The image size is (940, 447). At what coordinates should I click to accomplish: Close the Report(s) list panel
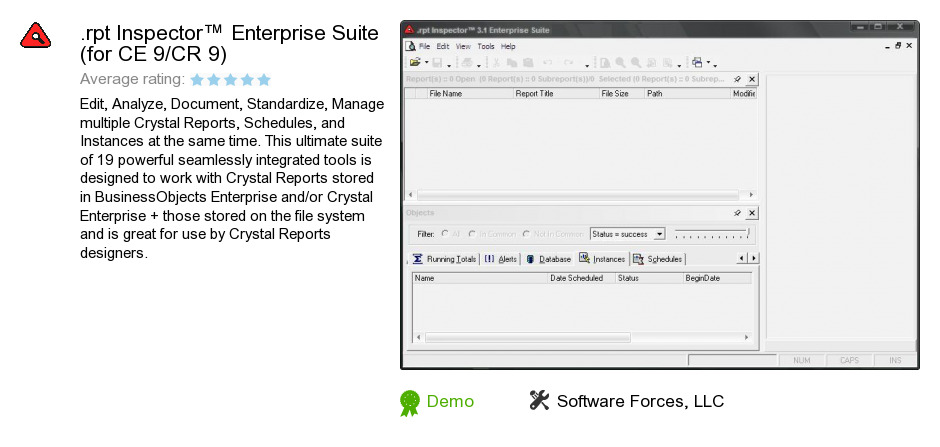(752, 79)
